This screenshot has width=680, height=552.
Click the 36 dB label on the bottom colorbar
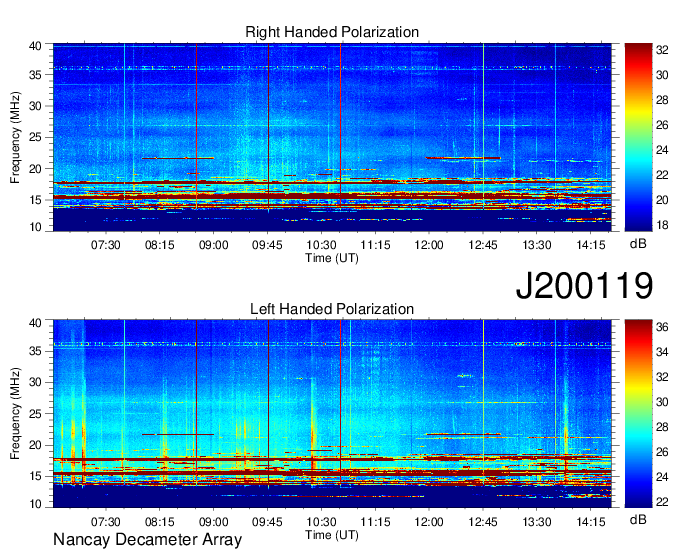coord(662,327)
